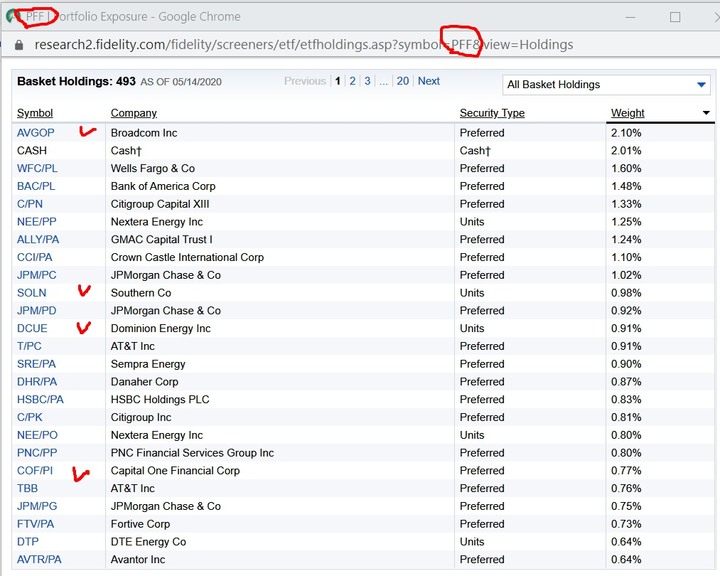This screenshot has width=720, height=576.
Task: Open the DHR/PA symbol link
Action: [x=37, y=382]
